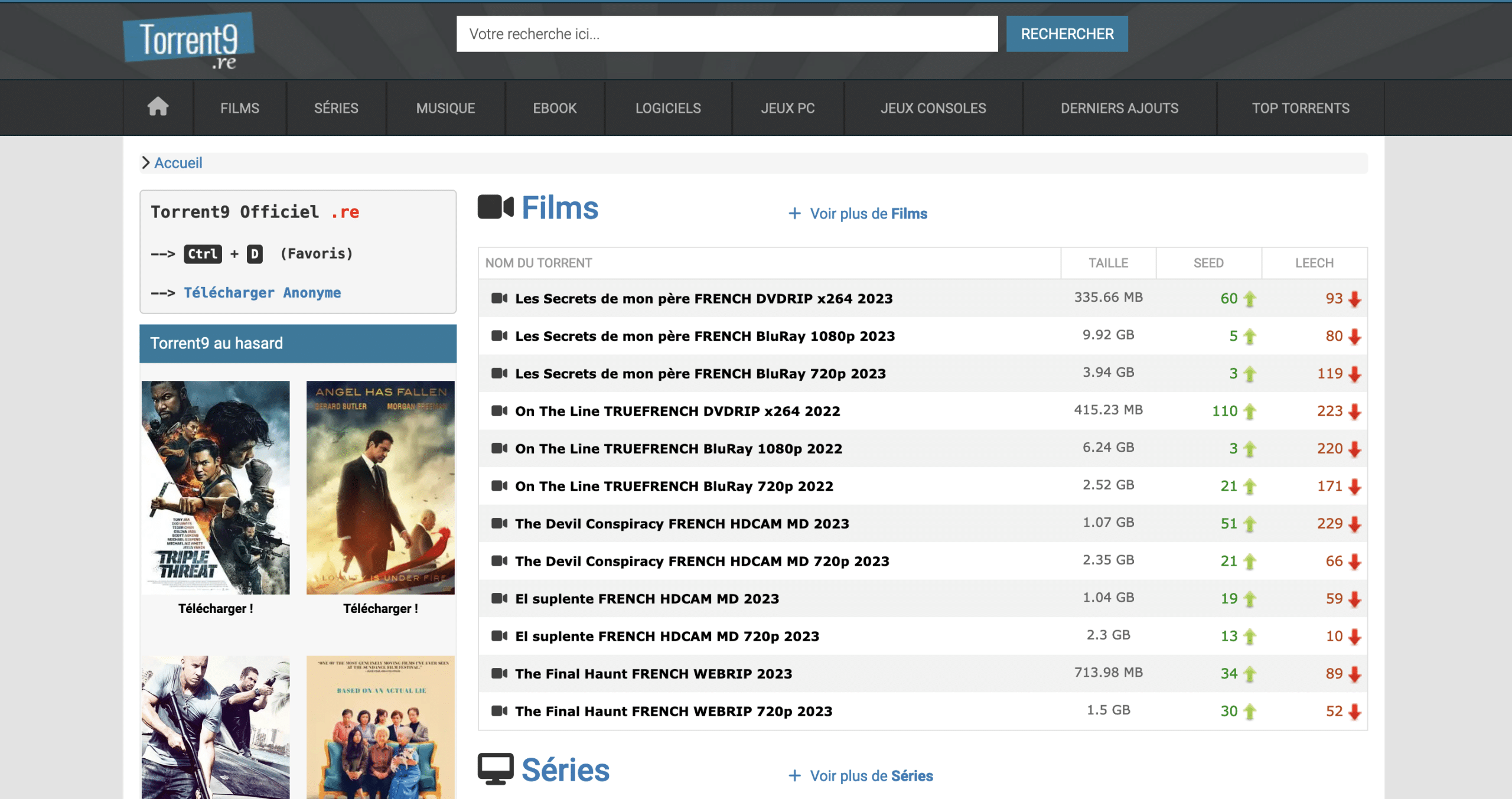Open the Based on an Actual Lie poster
The image size is (1512, 799).
pyautogui.click(x=380, y=727)
